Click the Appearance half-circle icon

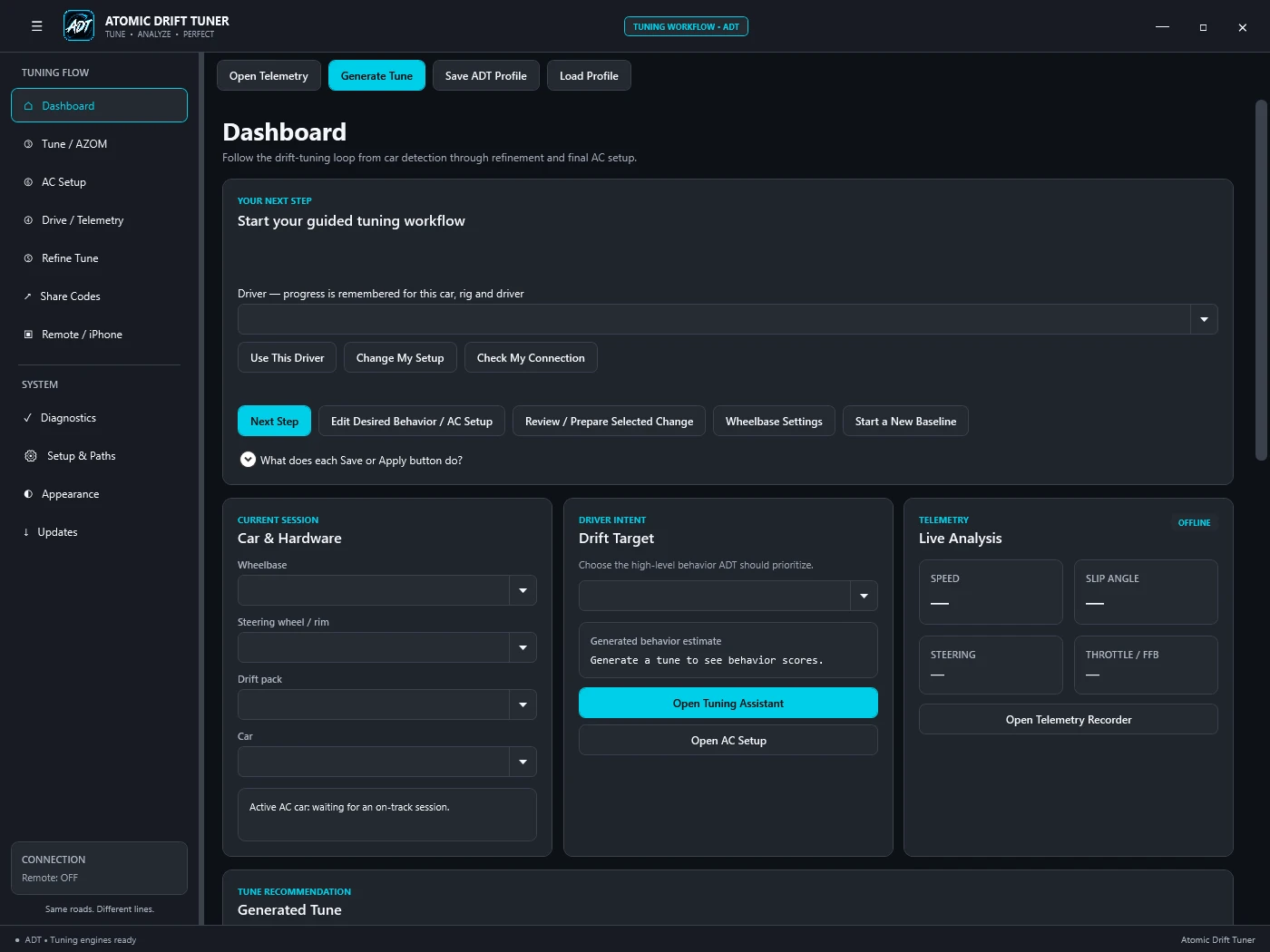pos(28,494)
